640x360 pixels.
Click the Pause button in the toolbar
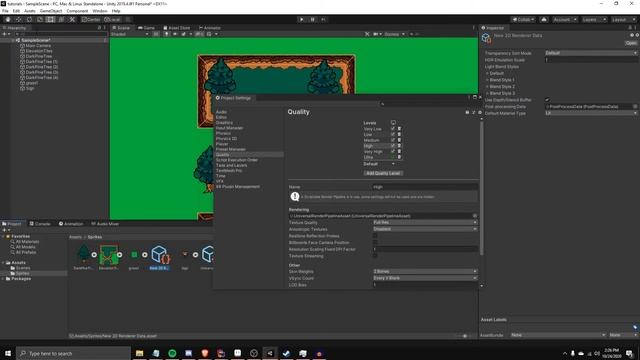click(x=313, y=19)
